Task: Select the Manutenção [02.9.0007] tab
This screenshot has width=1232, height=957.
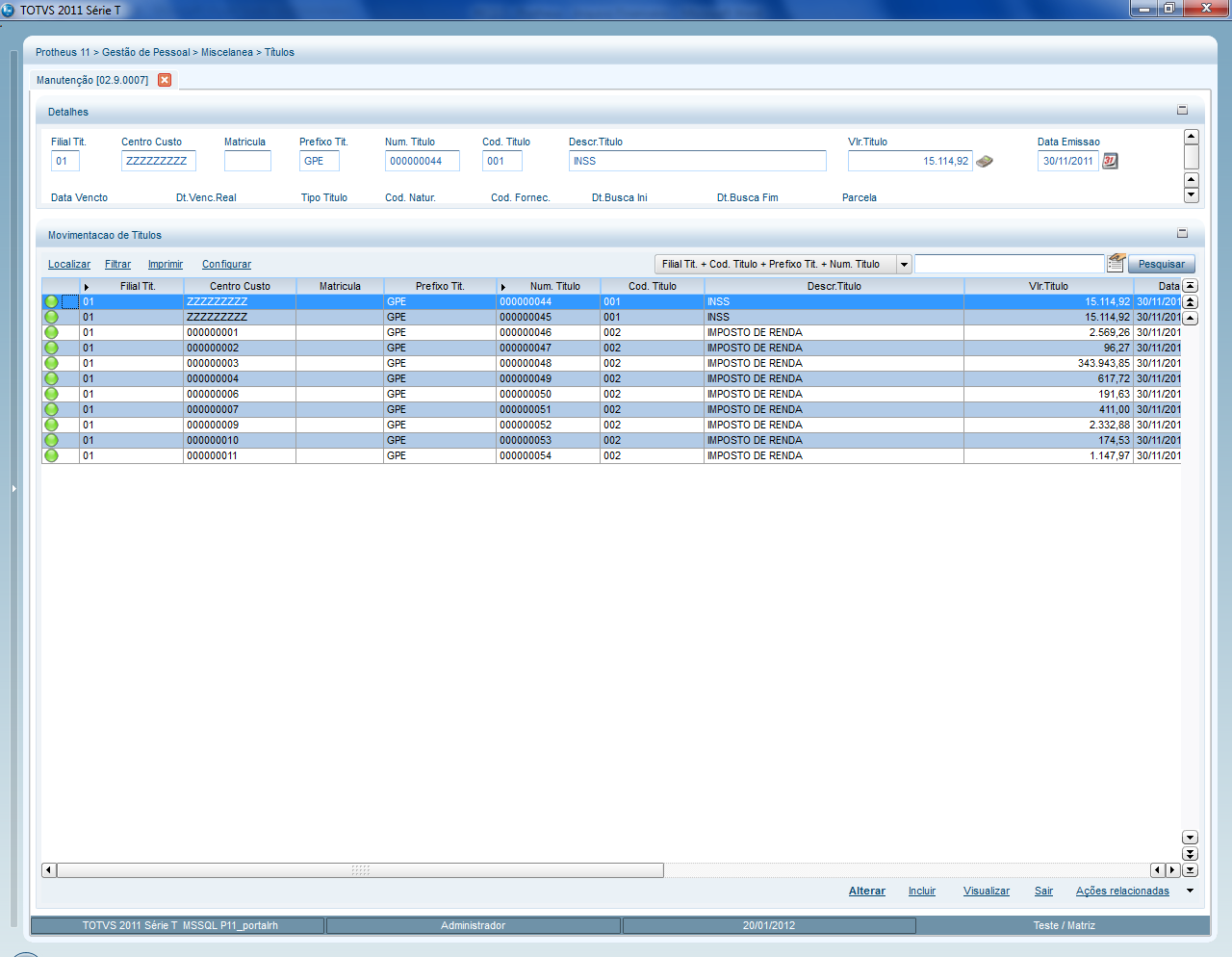Action: (92, 80)
